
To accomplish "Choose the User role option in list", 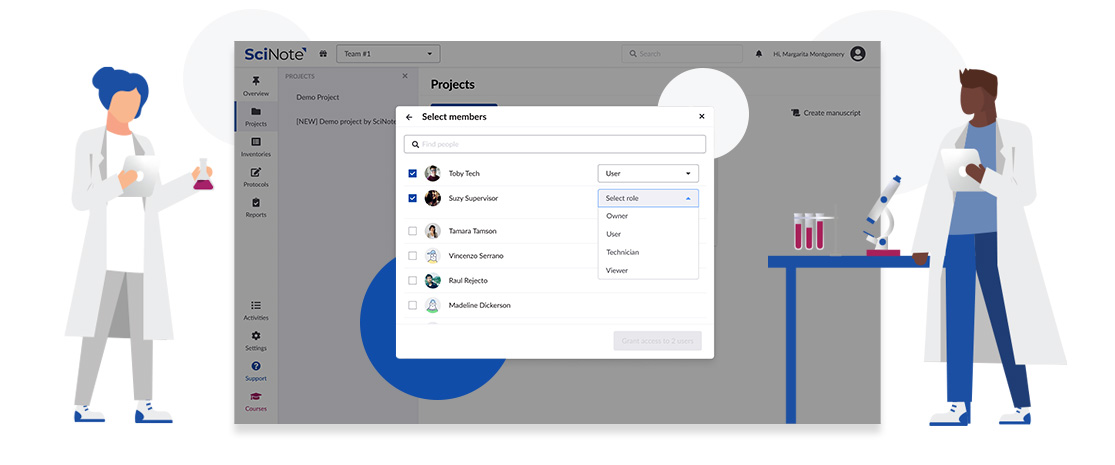I will 648,234.
